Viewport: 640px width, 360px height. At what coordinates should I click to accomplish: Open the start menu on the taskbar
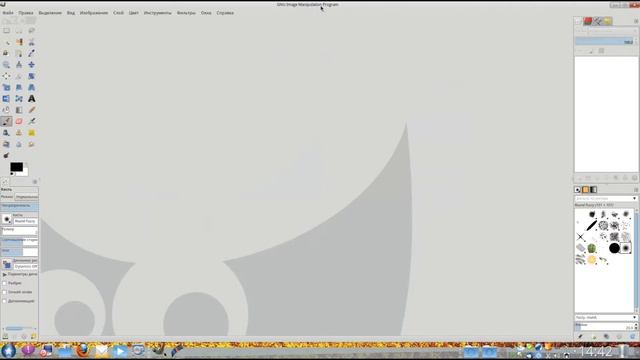click(8, 351)
